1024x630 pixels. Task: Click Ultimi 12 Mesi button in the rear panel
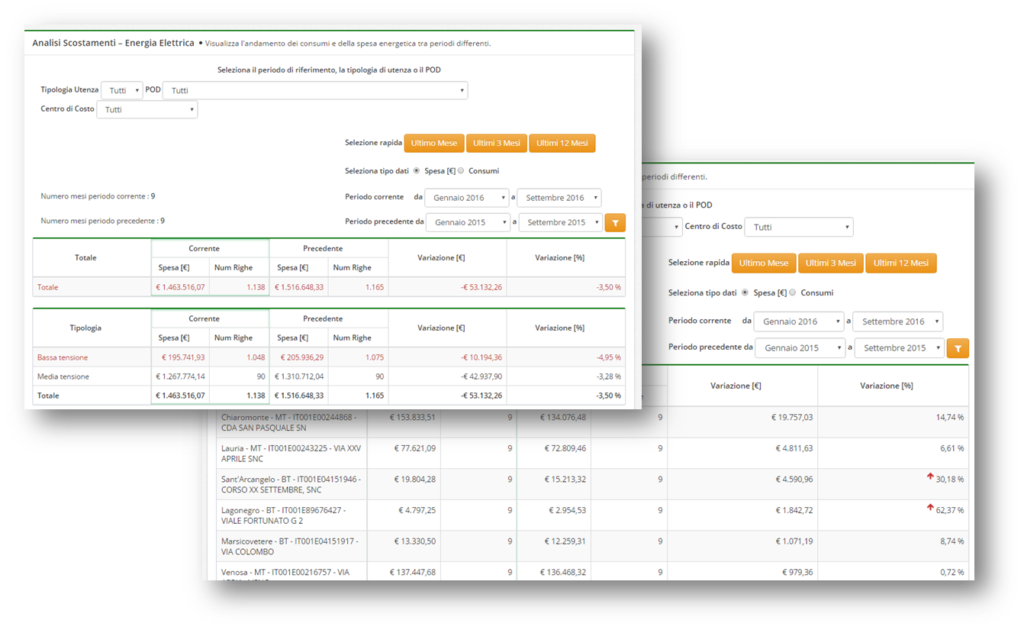[x=900, y=263]
